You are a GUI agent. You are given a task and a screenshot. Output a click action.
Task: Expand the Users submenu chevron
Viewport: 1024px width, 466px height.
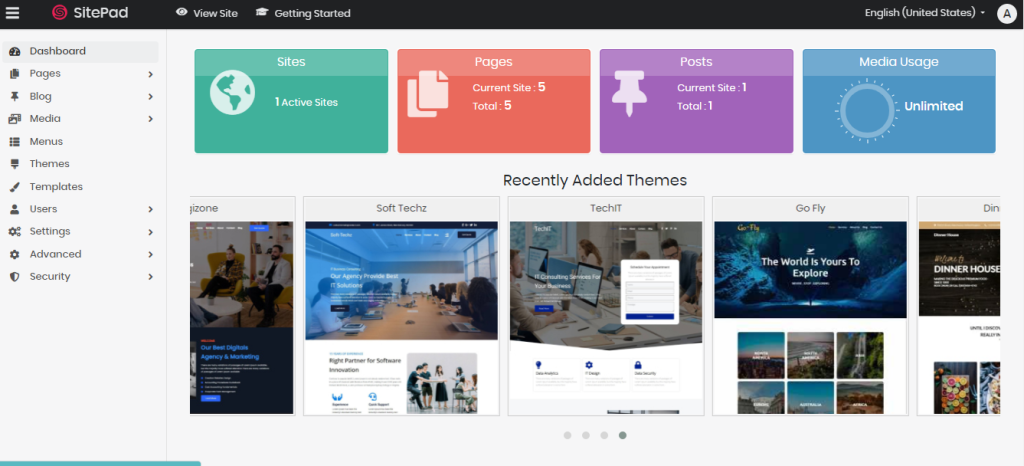[150, 210]
